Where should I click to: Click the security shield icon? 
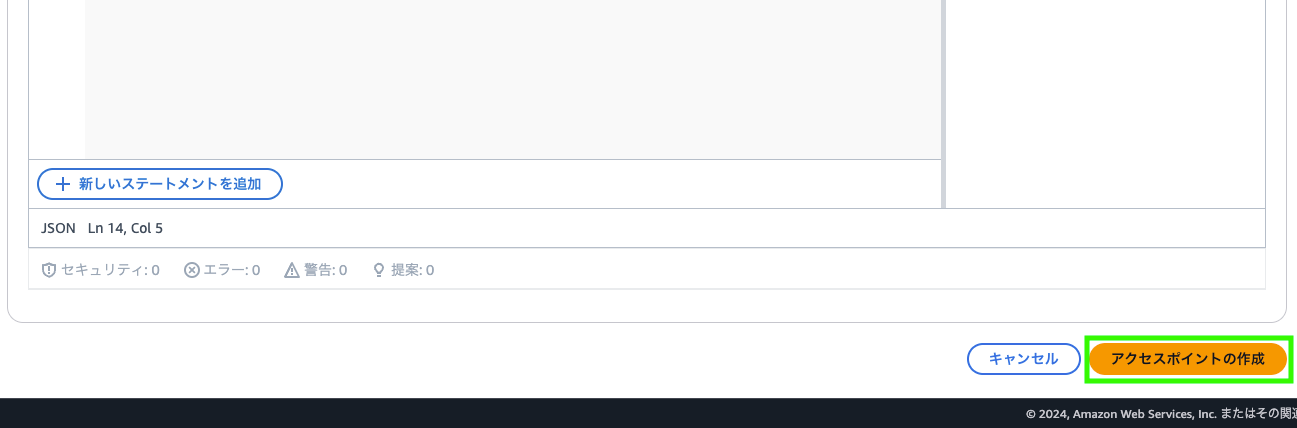coord(49,270)
